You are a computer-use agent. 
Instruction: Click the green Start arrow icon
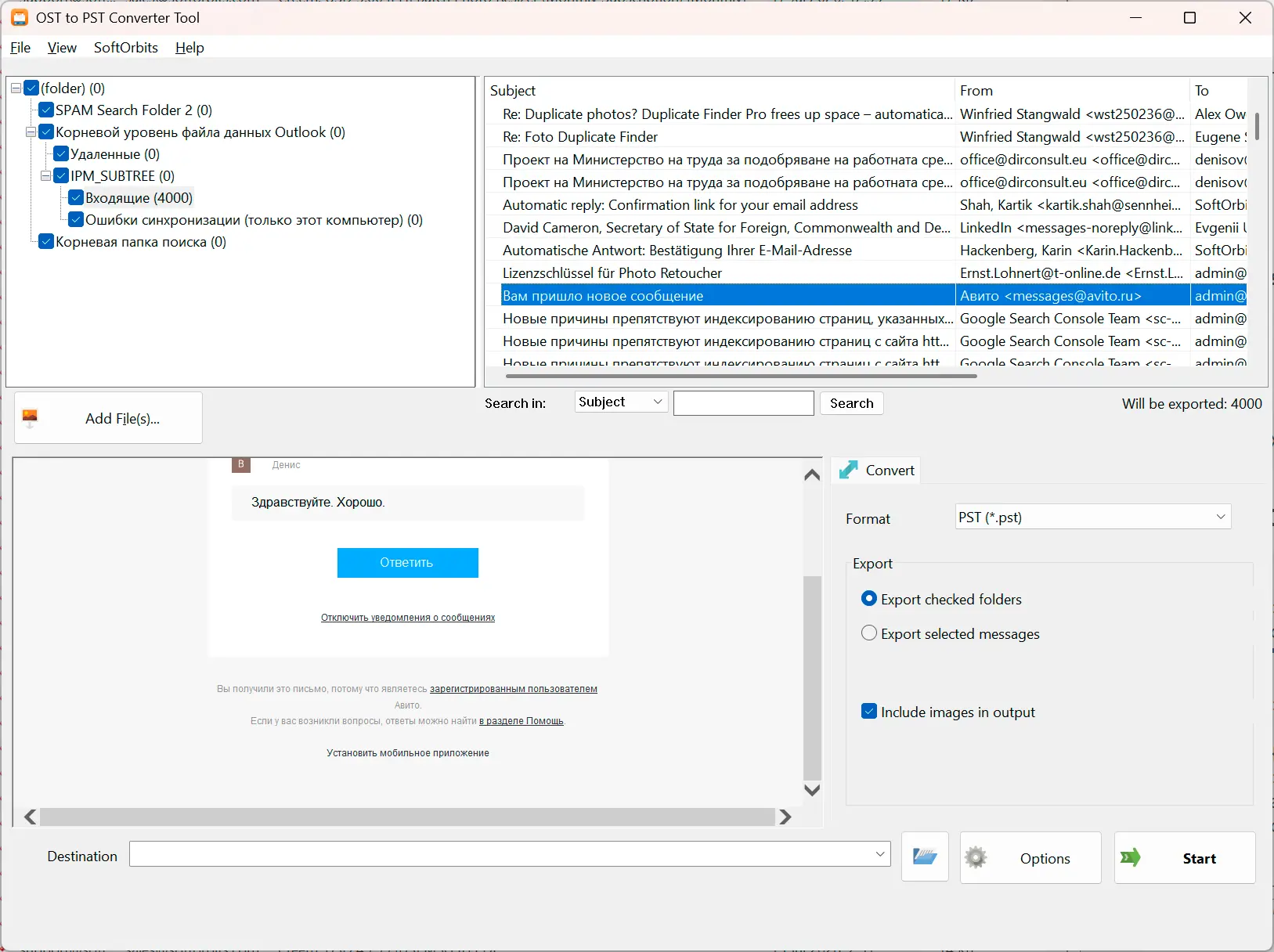click(1131, 857)
